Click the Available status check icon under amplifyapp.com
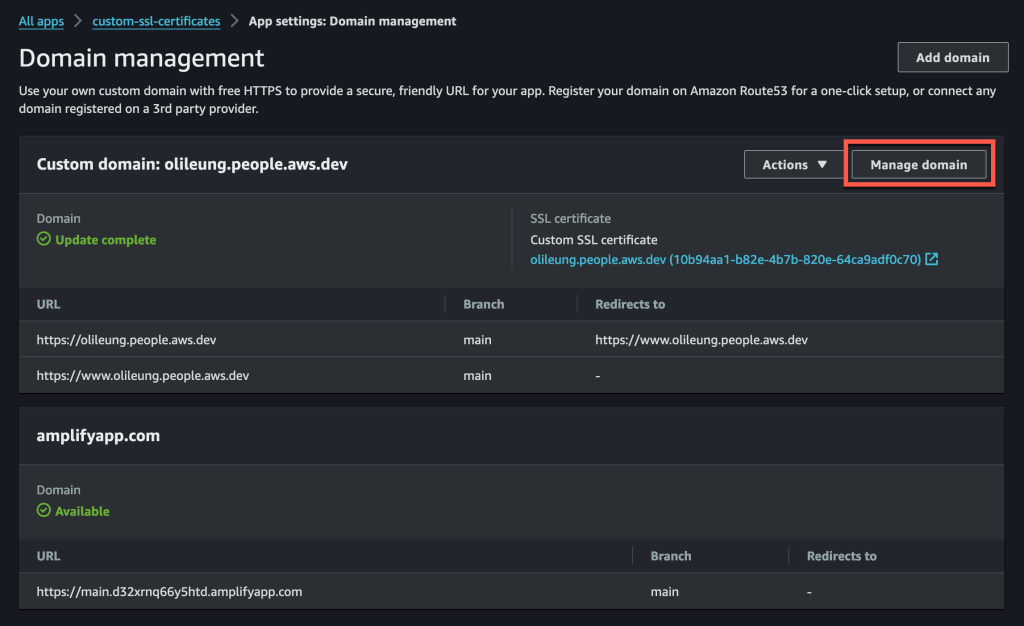1024x626 pixels. point(43,510)
